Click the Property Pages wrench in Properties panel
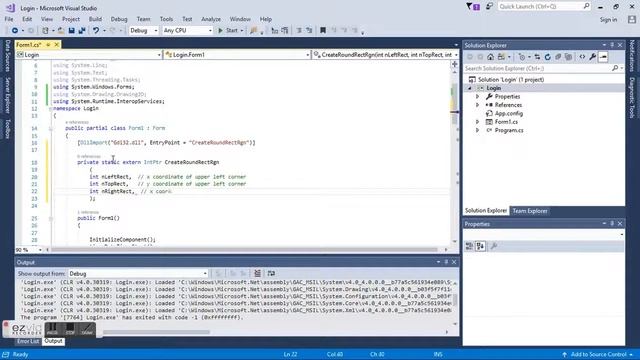 [x=494, y=246]
